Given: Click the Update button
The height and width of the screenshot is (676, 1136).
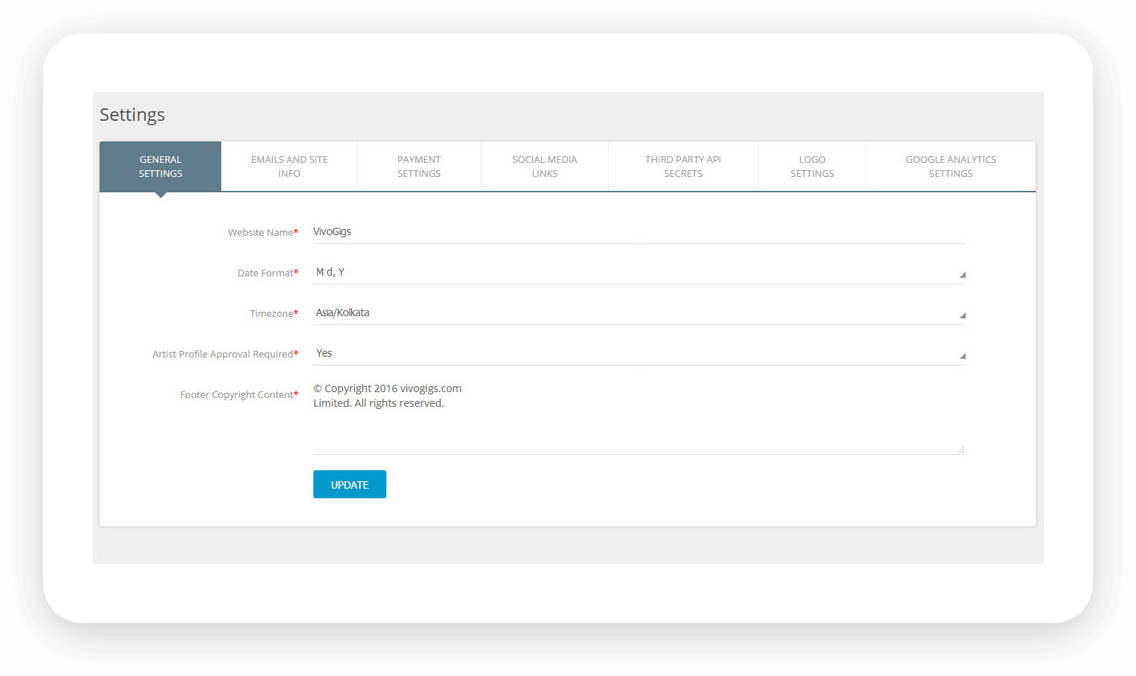Looking at the screenshot, I should point(349,484).
